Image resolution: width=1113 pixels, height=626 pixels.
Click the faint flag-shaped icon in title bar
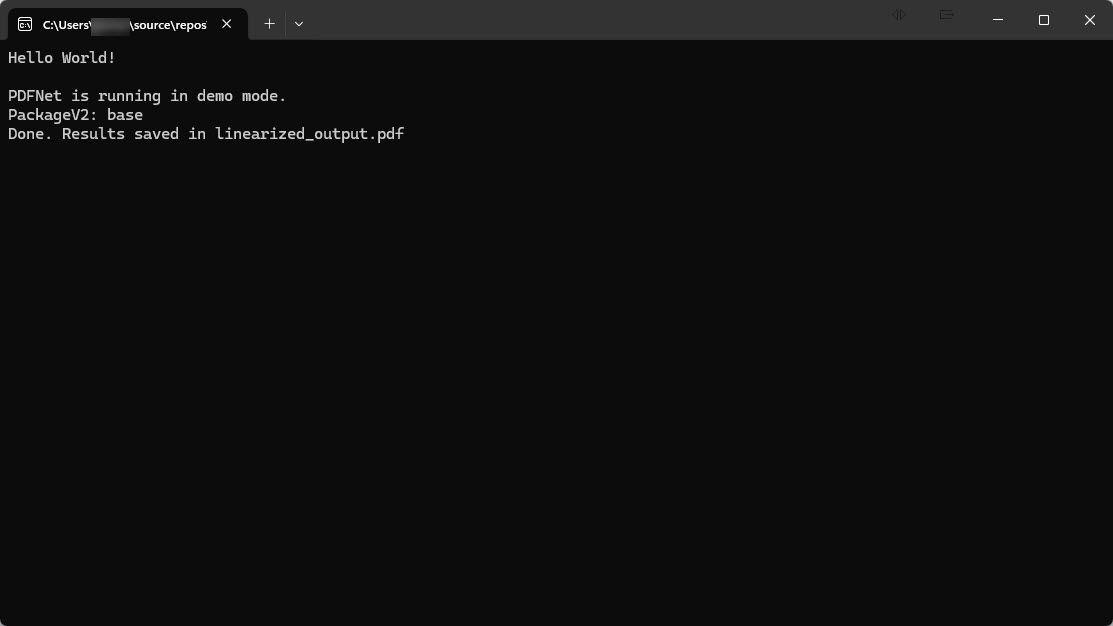pyautogui.click(x=946, y=15)
